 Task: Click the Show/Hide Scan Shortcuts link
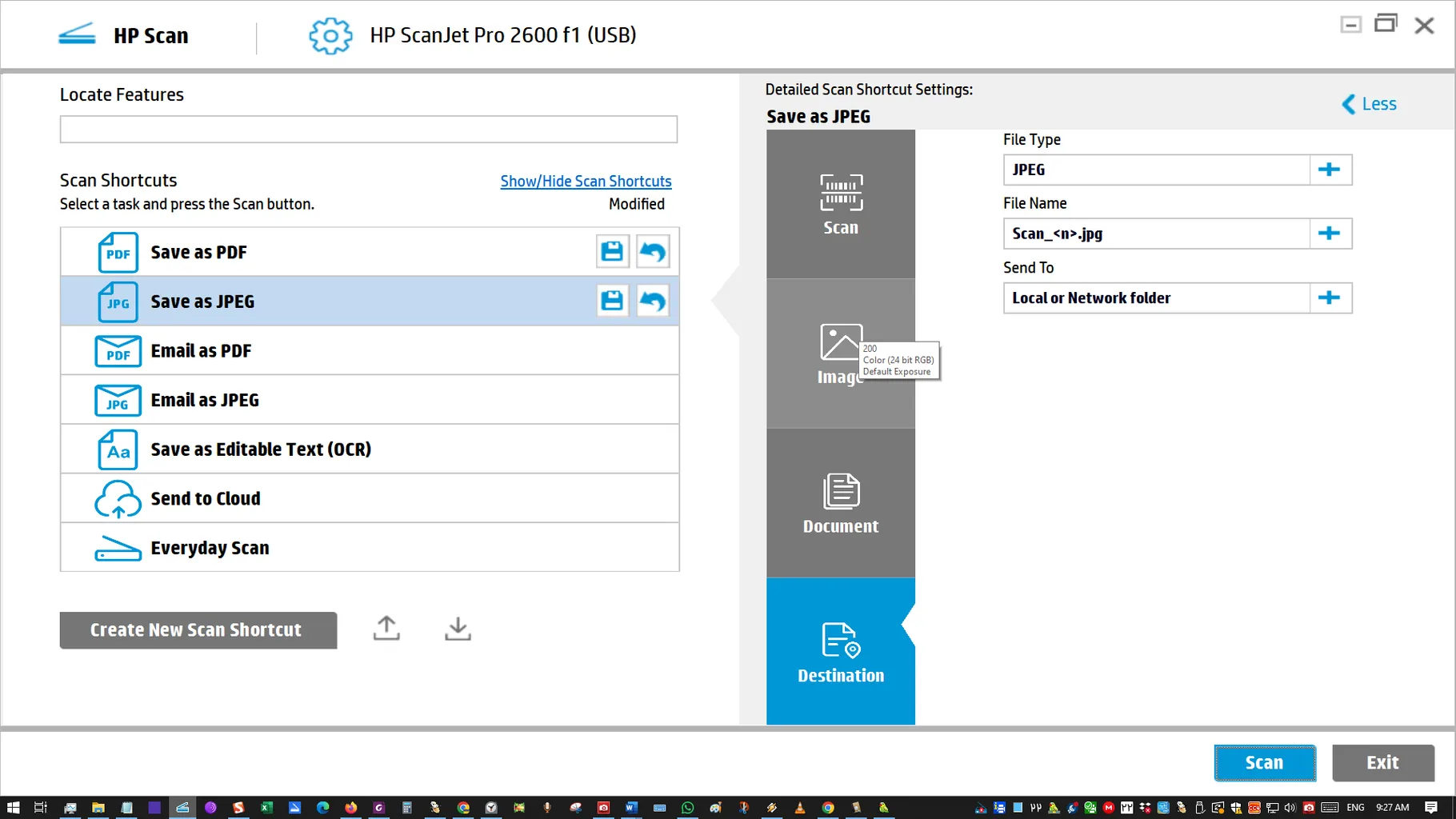[586, 182]
